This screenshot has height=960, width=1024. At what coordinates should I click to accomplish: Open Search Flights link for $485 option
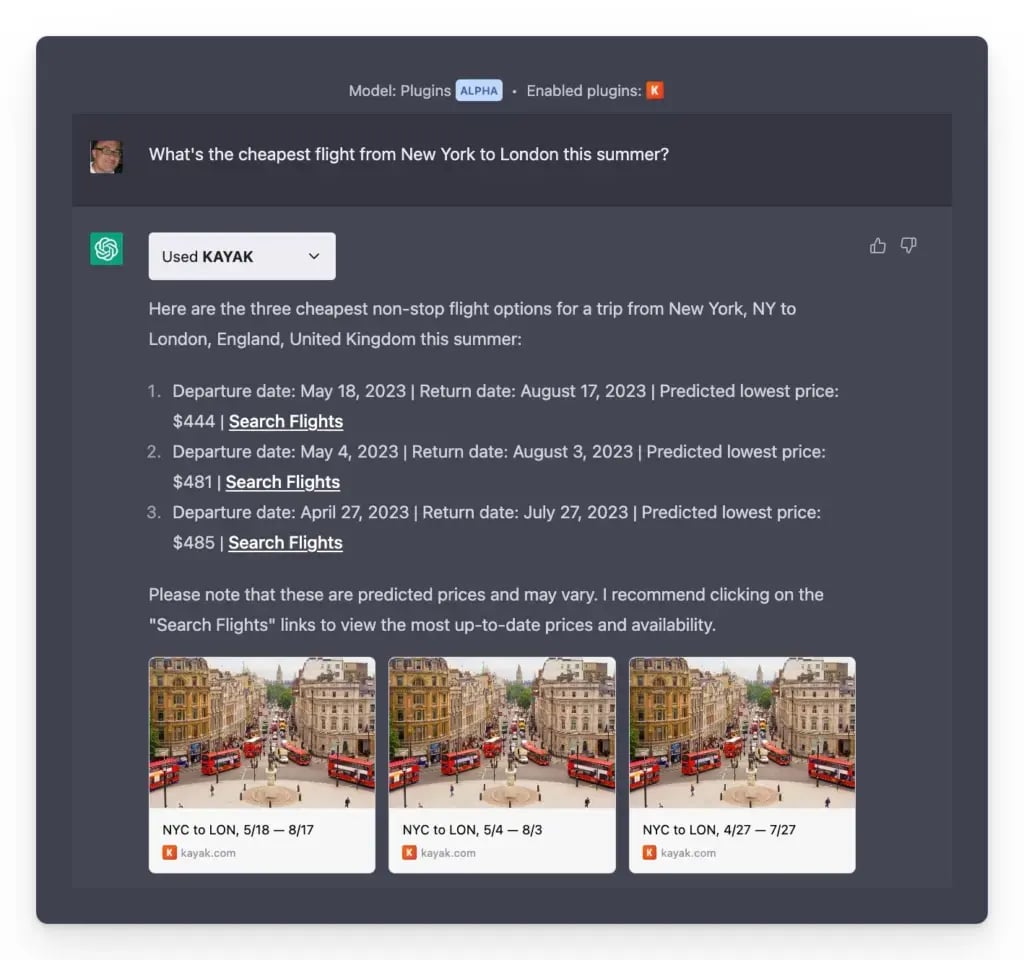(x=285, y=543)
